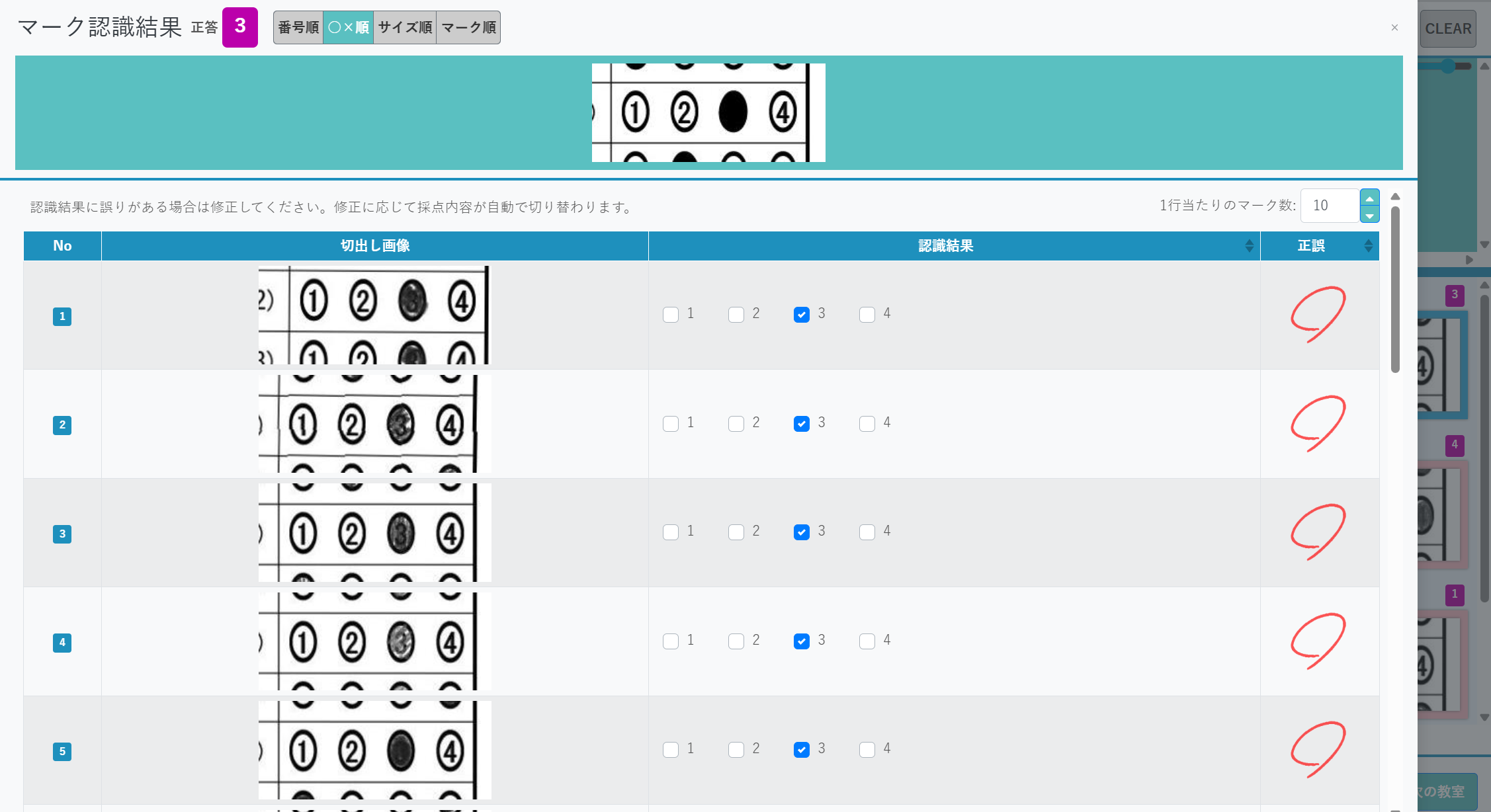Click the marks-per-row number field
This screenshot has height=812, width=1491.
pos(1330,206)
